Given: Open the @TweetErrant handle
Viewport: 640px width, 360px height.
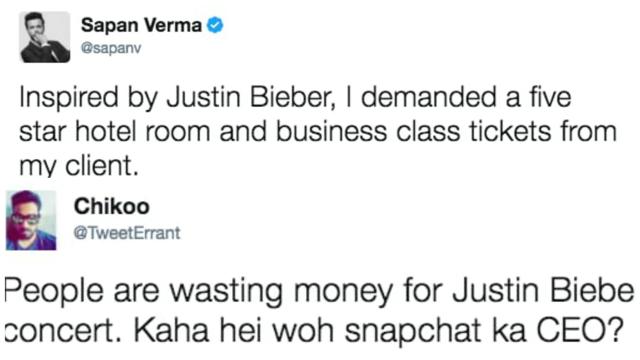Looking at the screenshot, I should (127, 233).
